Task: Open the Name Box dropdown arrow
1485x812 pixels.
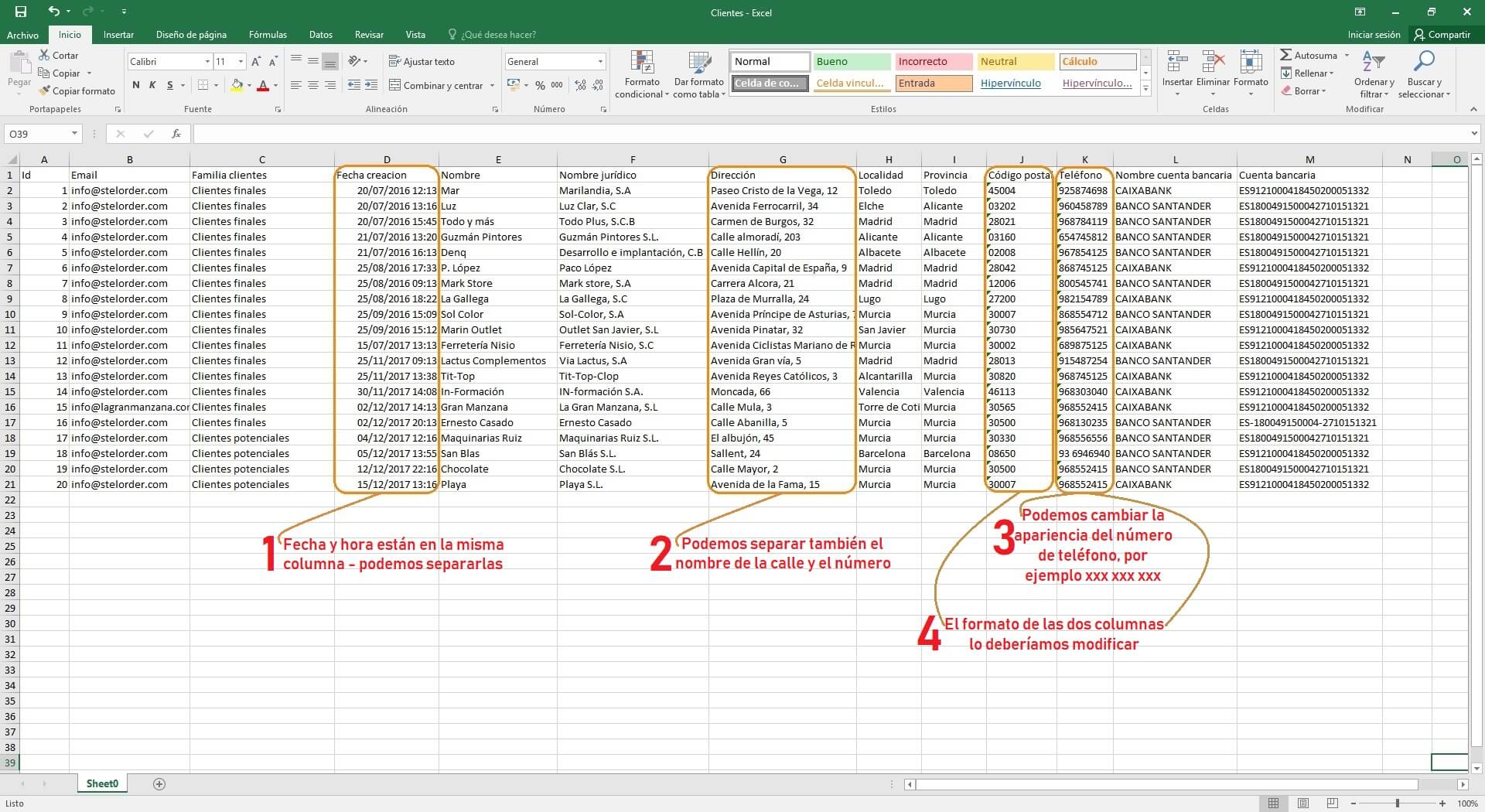Action: [x=74, y=134]
